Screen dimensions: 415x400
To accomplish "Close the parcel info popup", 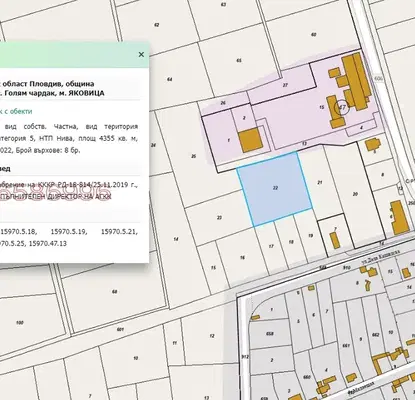I will (141, 54).
